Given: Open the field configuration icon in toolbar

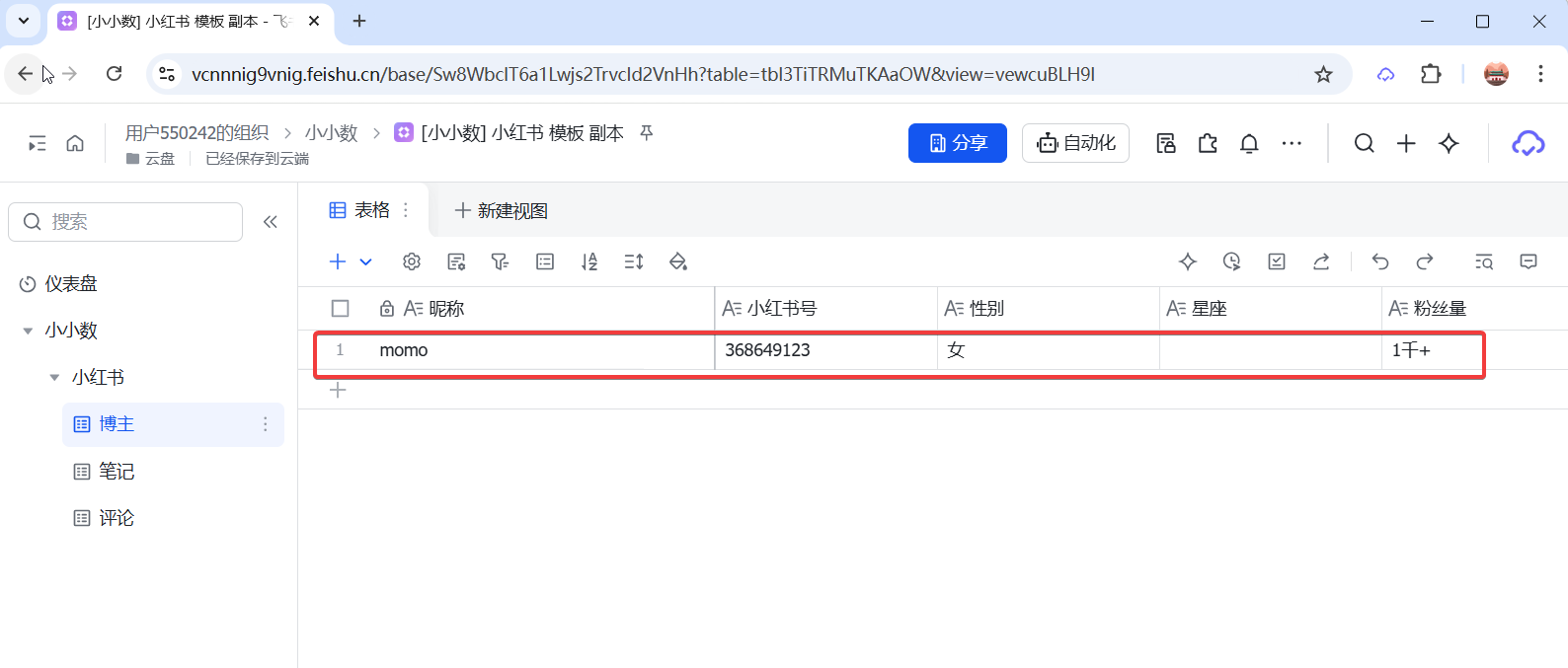Looking at the screenshot, I should point(456,261).
